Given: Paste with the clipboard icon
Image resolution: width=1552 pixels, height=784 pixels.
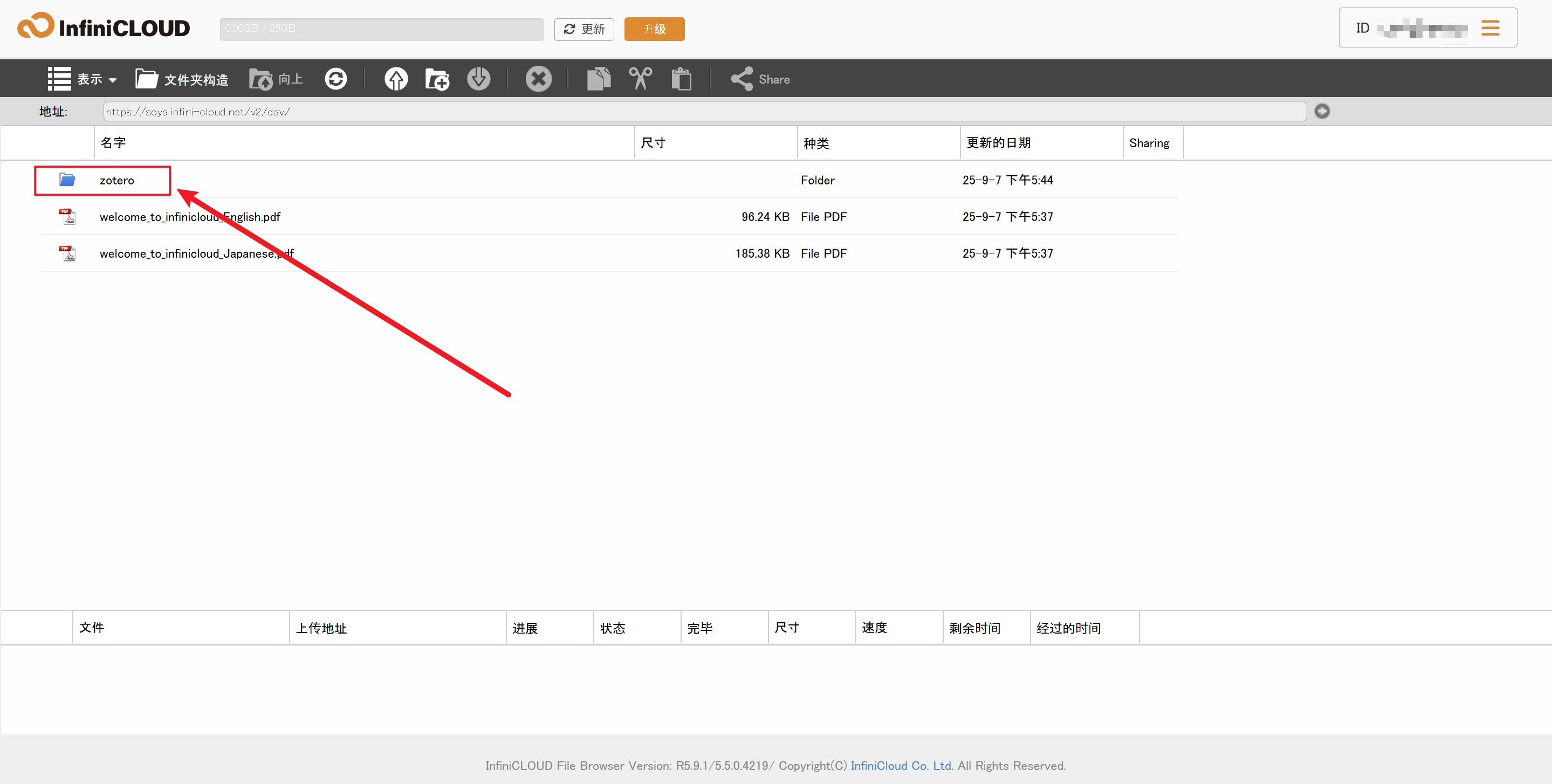Looking at the screenshot, I should (x=682, y=79).
